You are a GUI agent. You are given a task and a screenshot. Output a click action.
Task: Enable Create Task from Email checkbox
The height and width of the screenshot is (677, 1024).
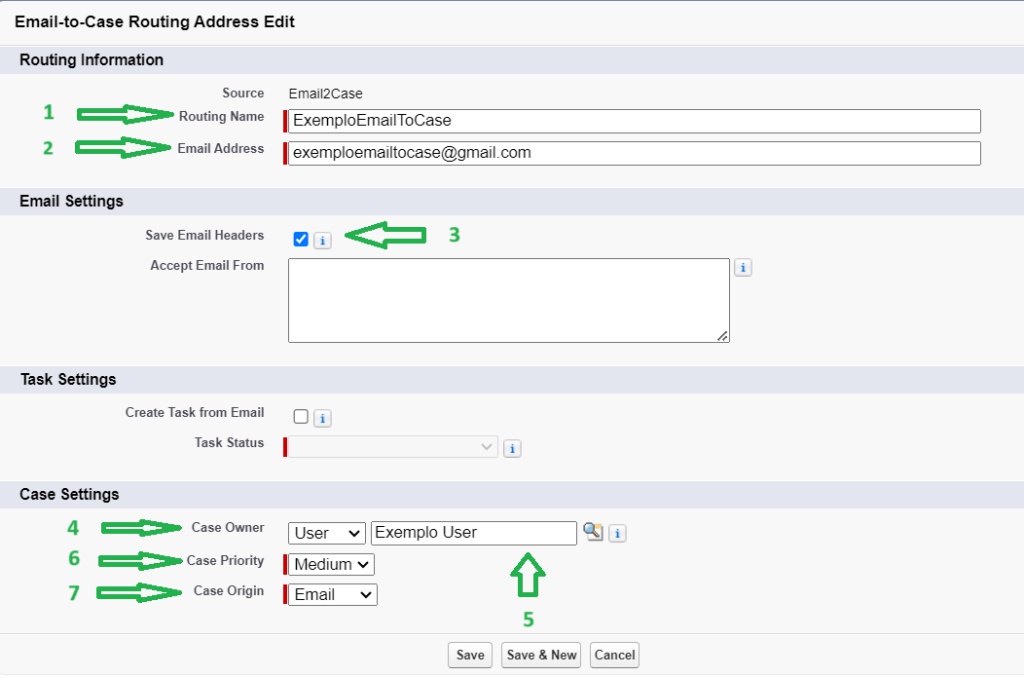pyautogui.click(x=300, y=417)
